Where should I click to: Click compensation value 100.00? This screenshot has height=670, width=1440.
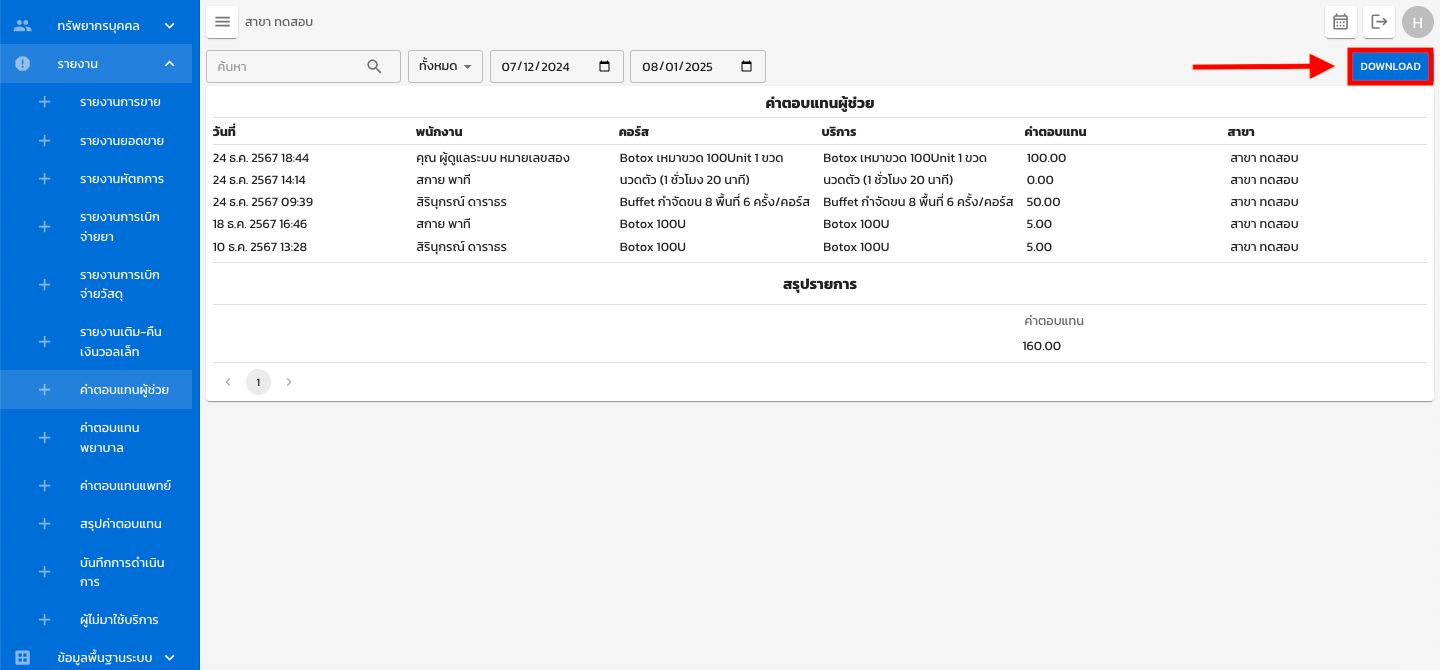coord(1047,158)
